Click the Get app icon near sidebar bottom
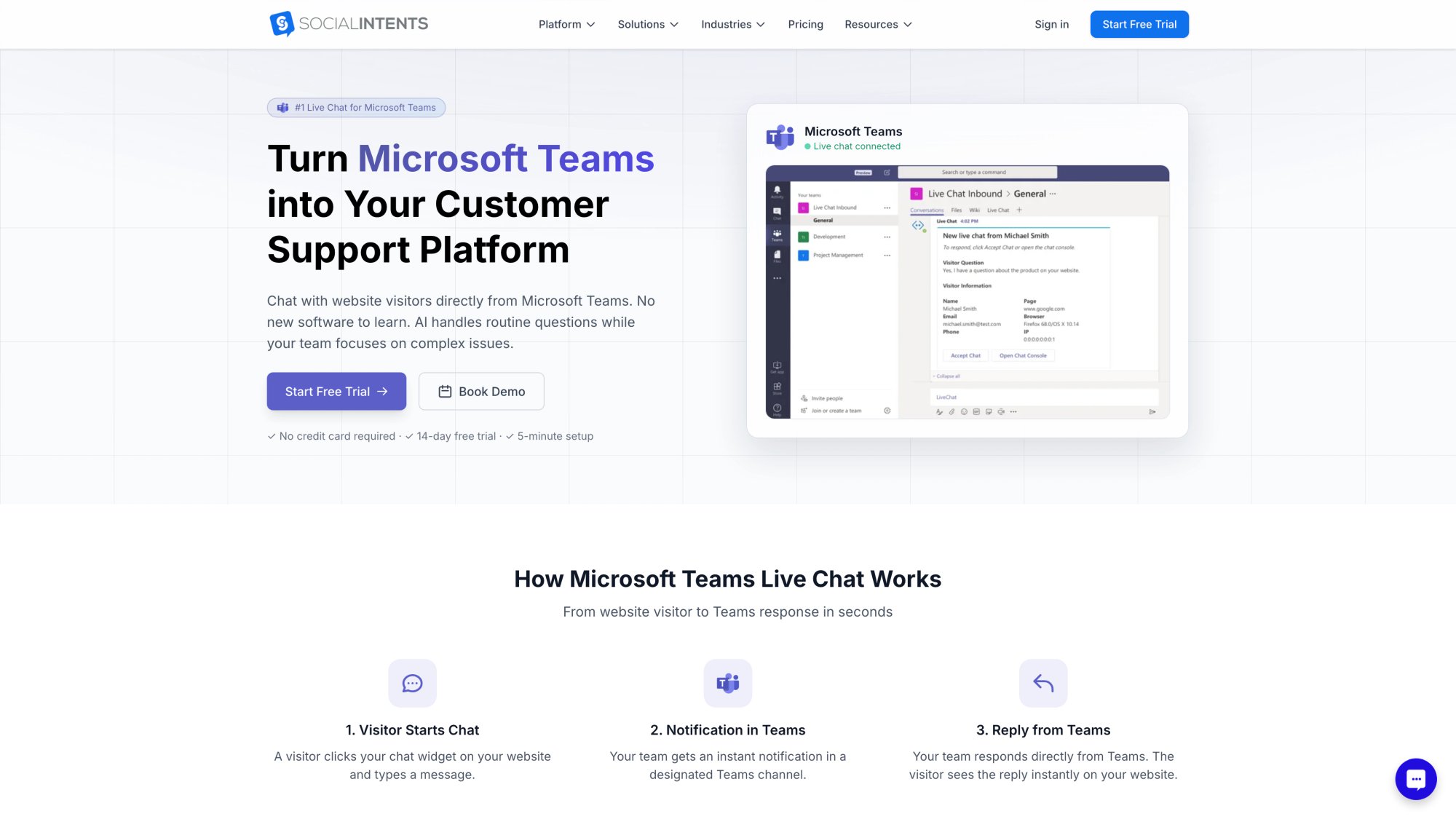The image size is (1456, 819). click(x=778, y=365)
